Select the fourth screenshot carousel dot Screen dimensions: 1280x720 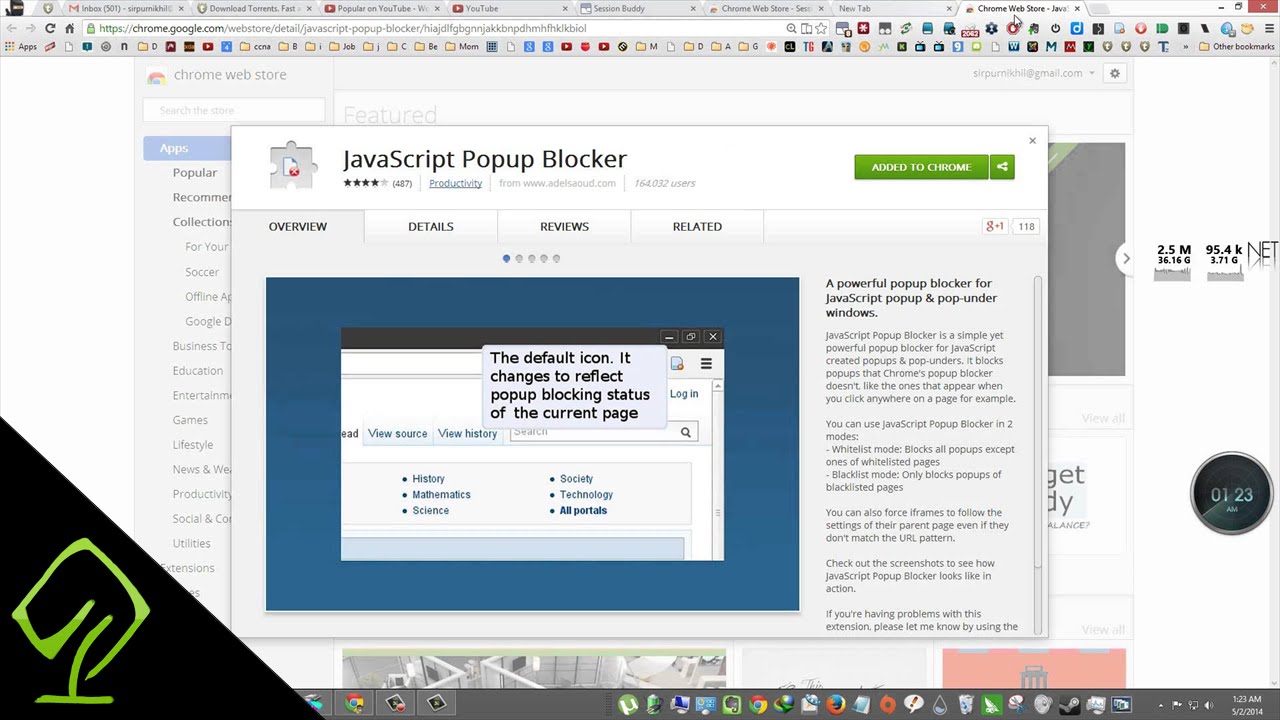click(x=544, y=258)
